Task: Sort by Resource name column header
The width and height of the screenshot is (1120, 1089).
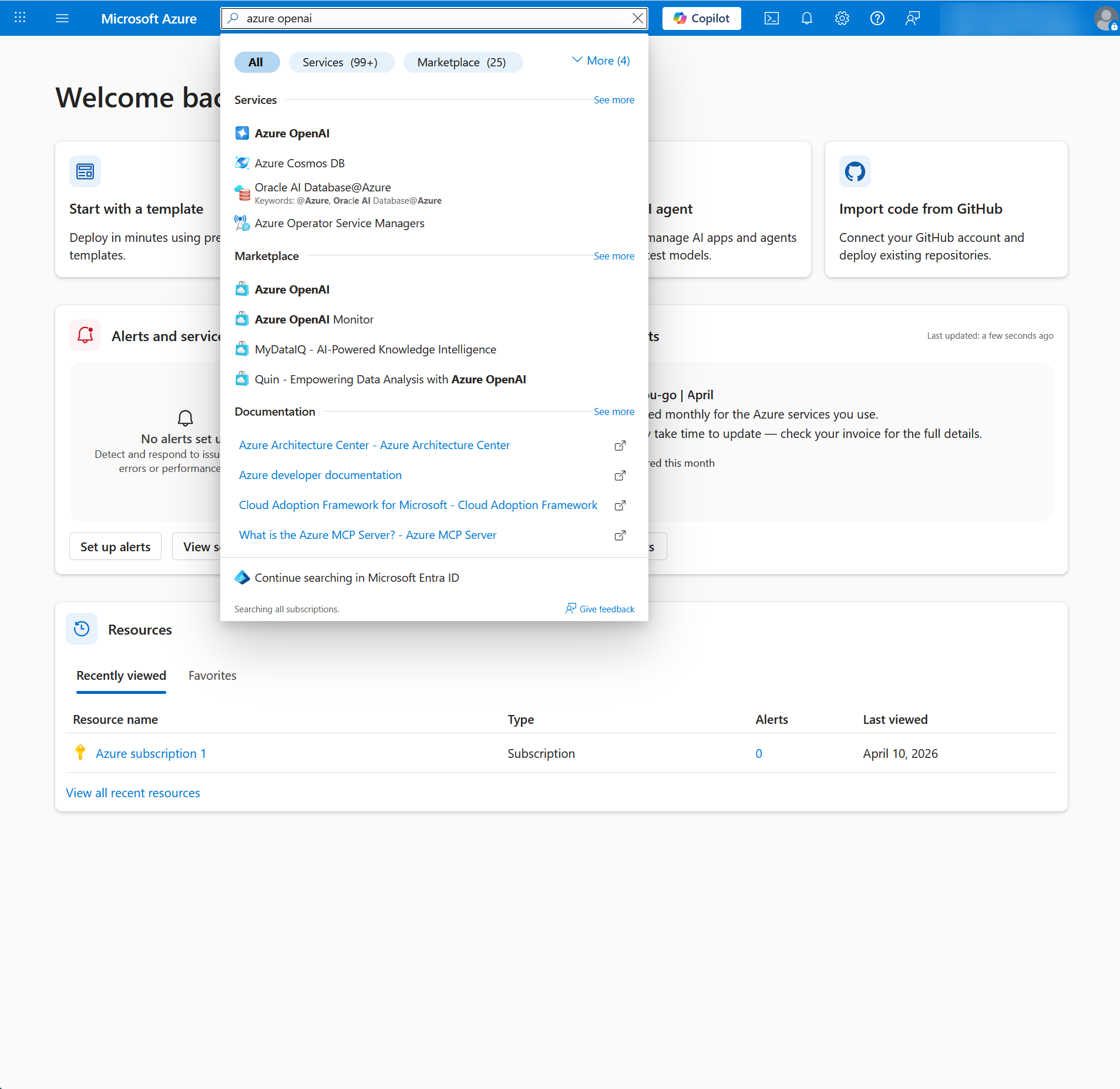Action: 115,719
